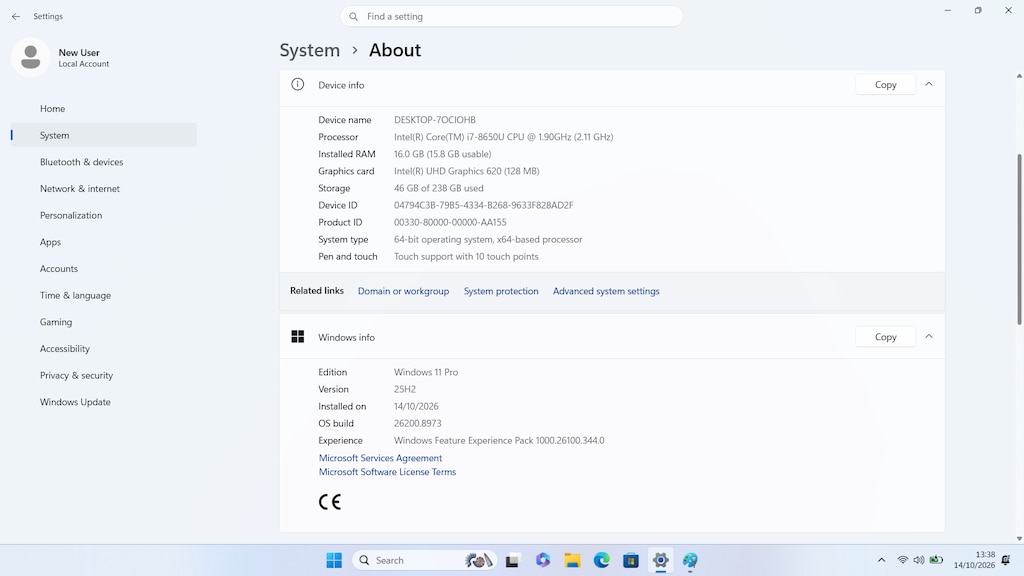
Task: Open Wi-Fi network status in the tray
Action: point(903,560)
